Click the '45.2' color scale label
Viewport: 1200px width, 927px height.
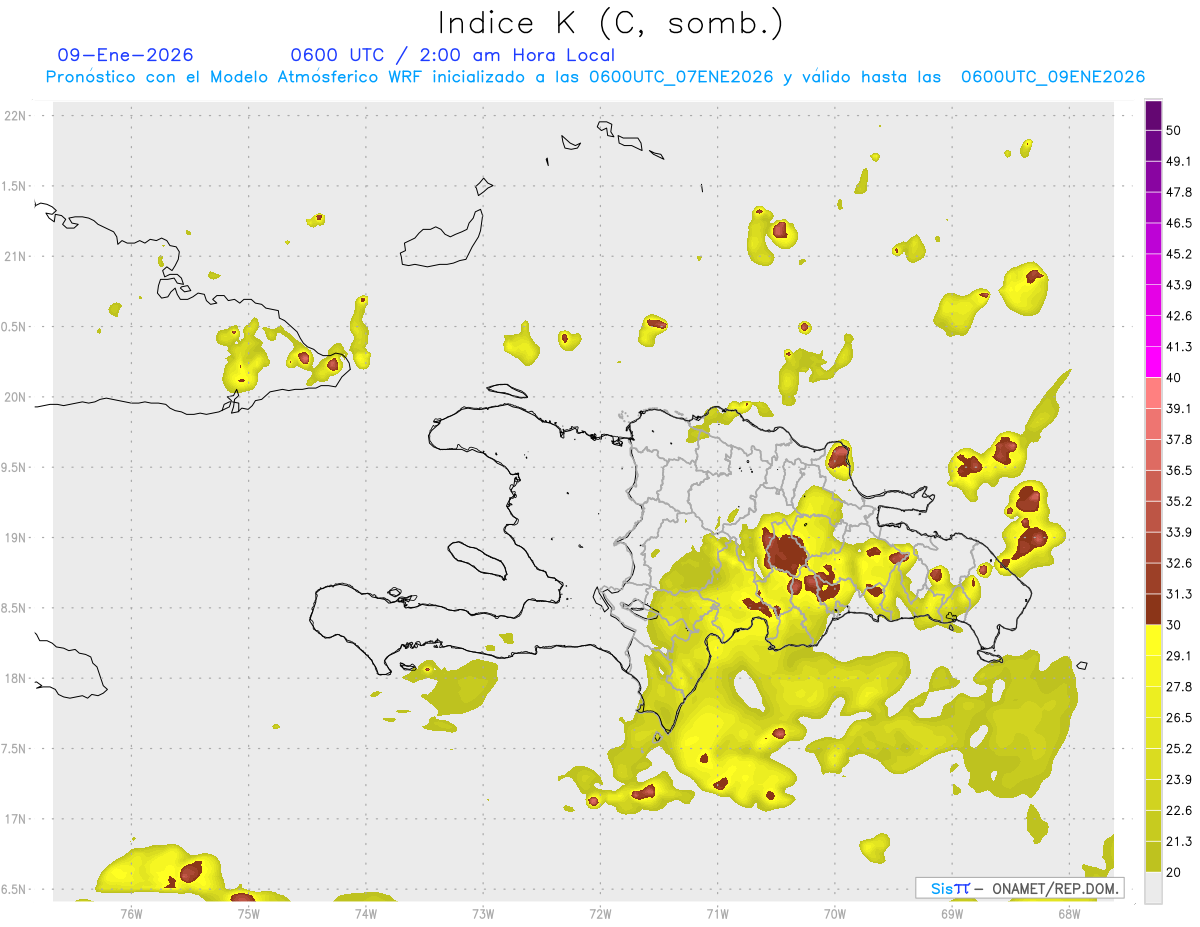pos(1179,254)
